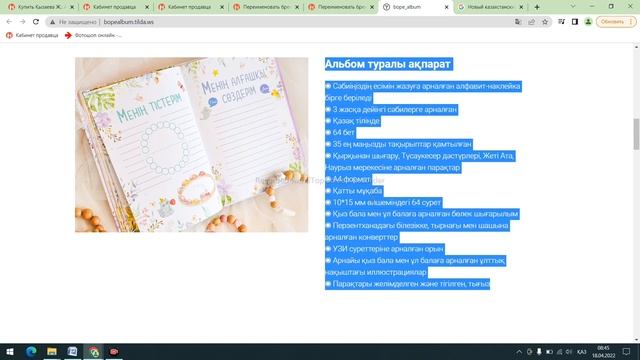This screenshot has height=360, width=640.
Task: Click the 35 ең маңызды тақырыптар line
Action: 399,144
